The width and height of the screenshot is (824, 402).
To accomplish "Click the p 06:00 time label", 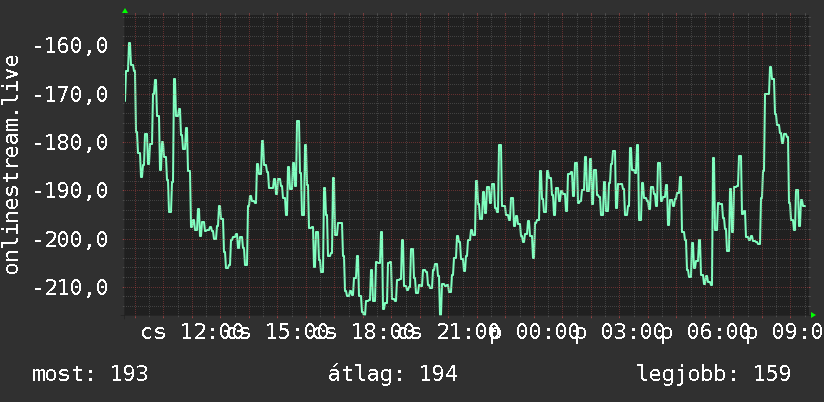I will pyautogui.click(x=708, y=333).
